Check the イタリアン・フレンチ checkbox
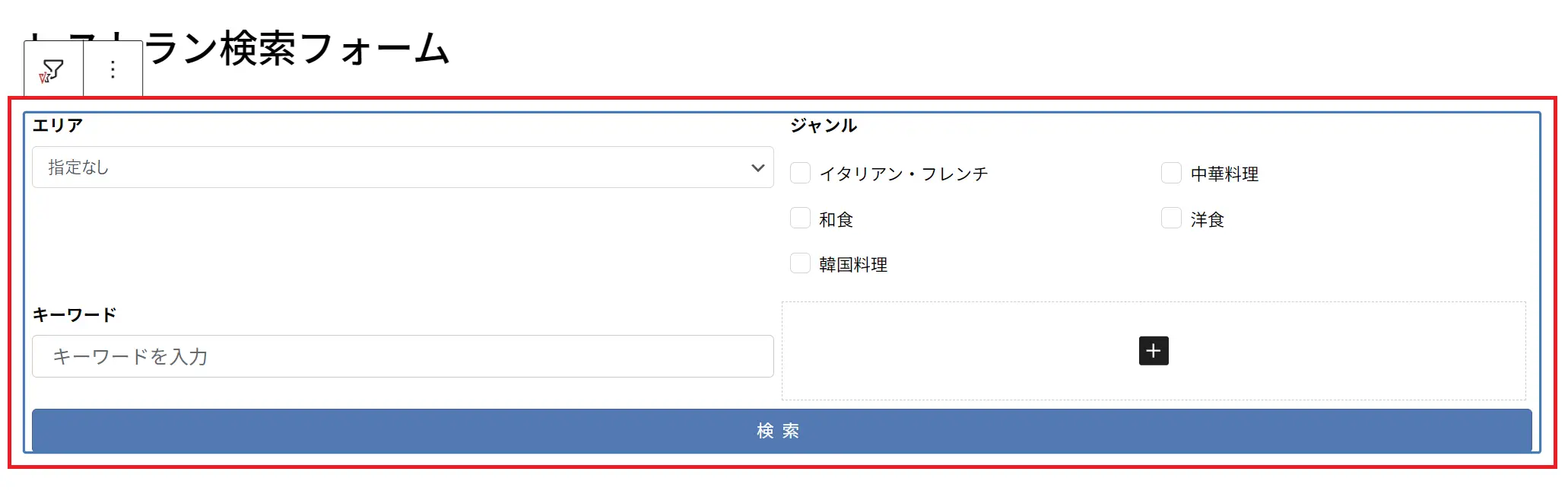Image resolution: width=1568 pixels, height=494 pixels. pyautogui.click(x=800, y=173)
